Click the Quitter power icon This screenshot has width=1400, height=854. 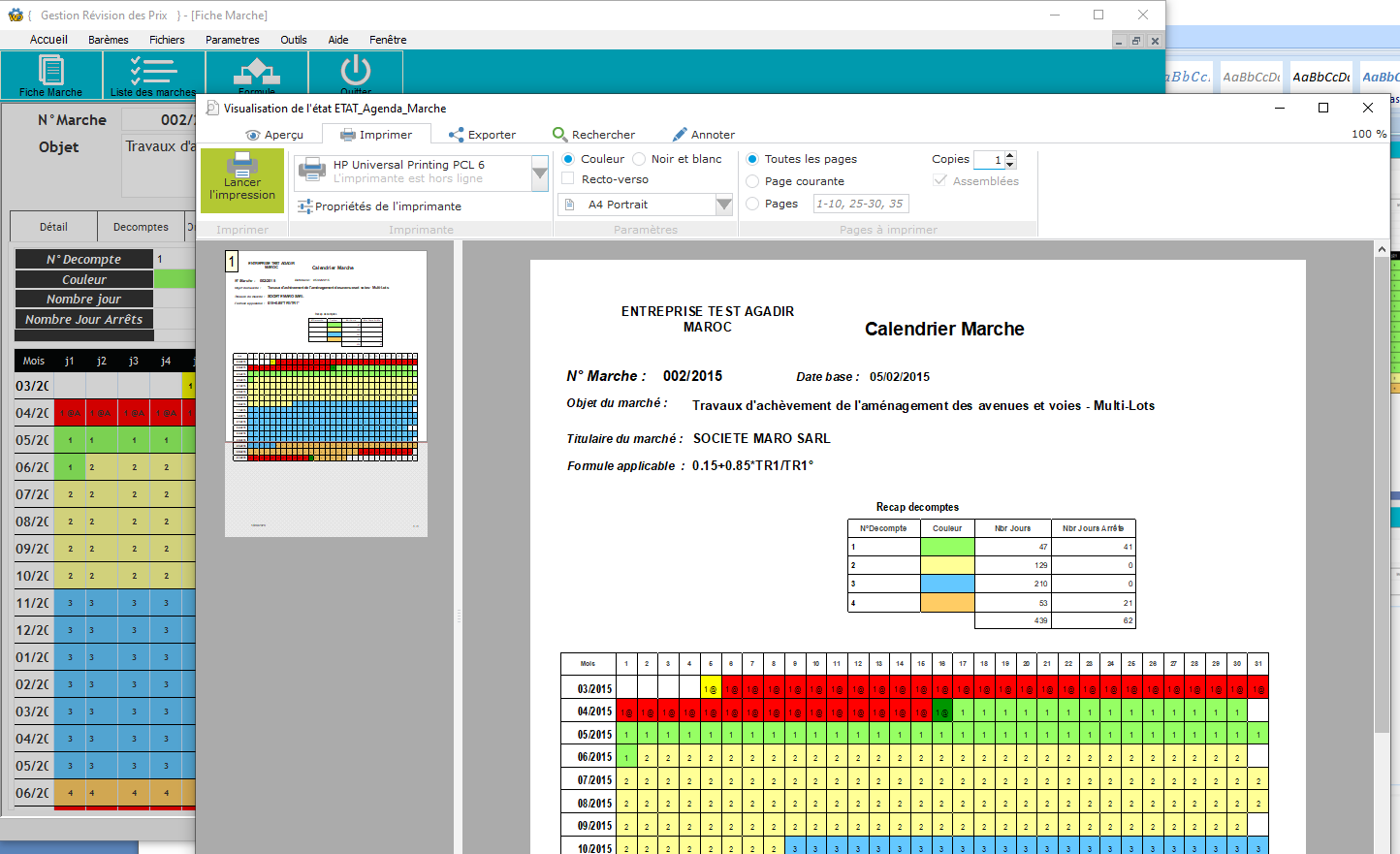[355, 72]
